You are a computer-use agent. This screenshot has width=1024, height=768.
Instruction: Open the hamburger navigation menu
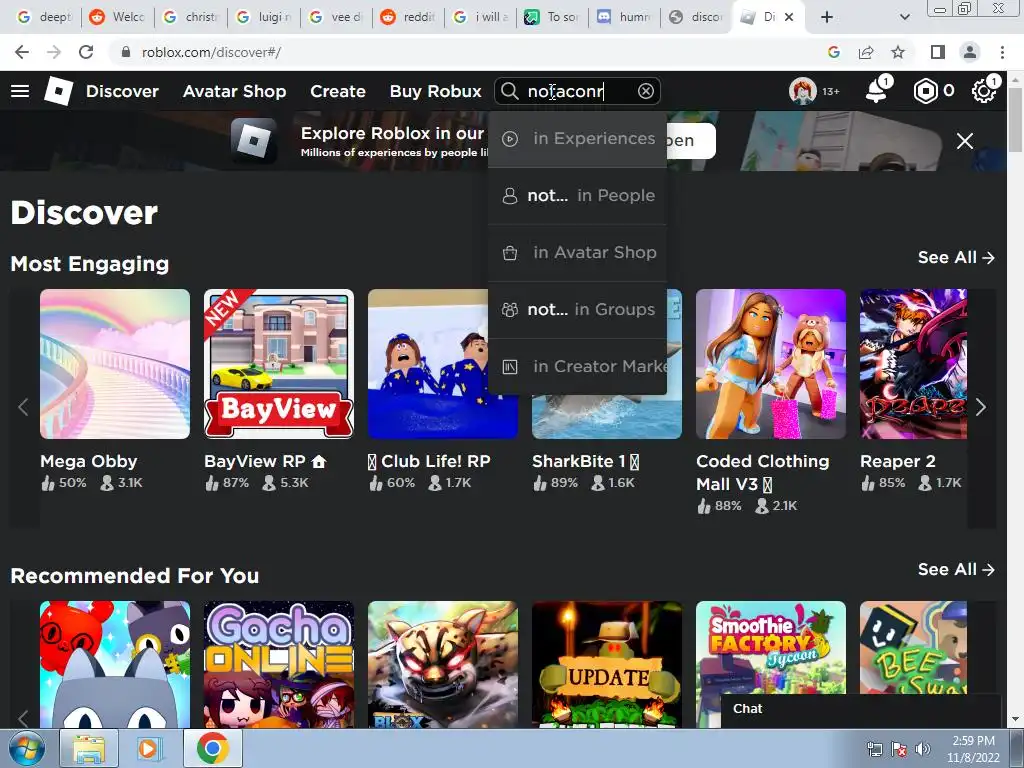click(x=20, y=91)
